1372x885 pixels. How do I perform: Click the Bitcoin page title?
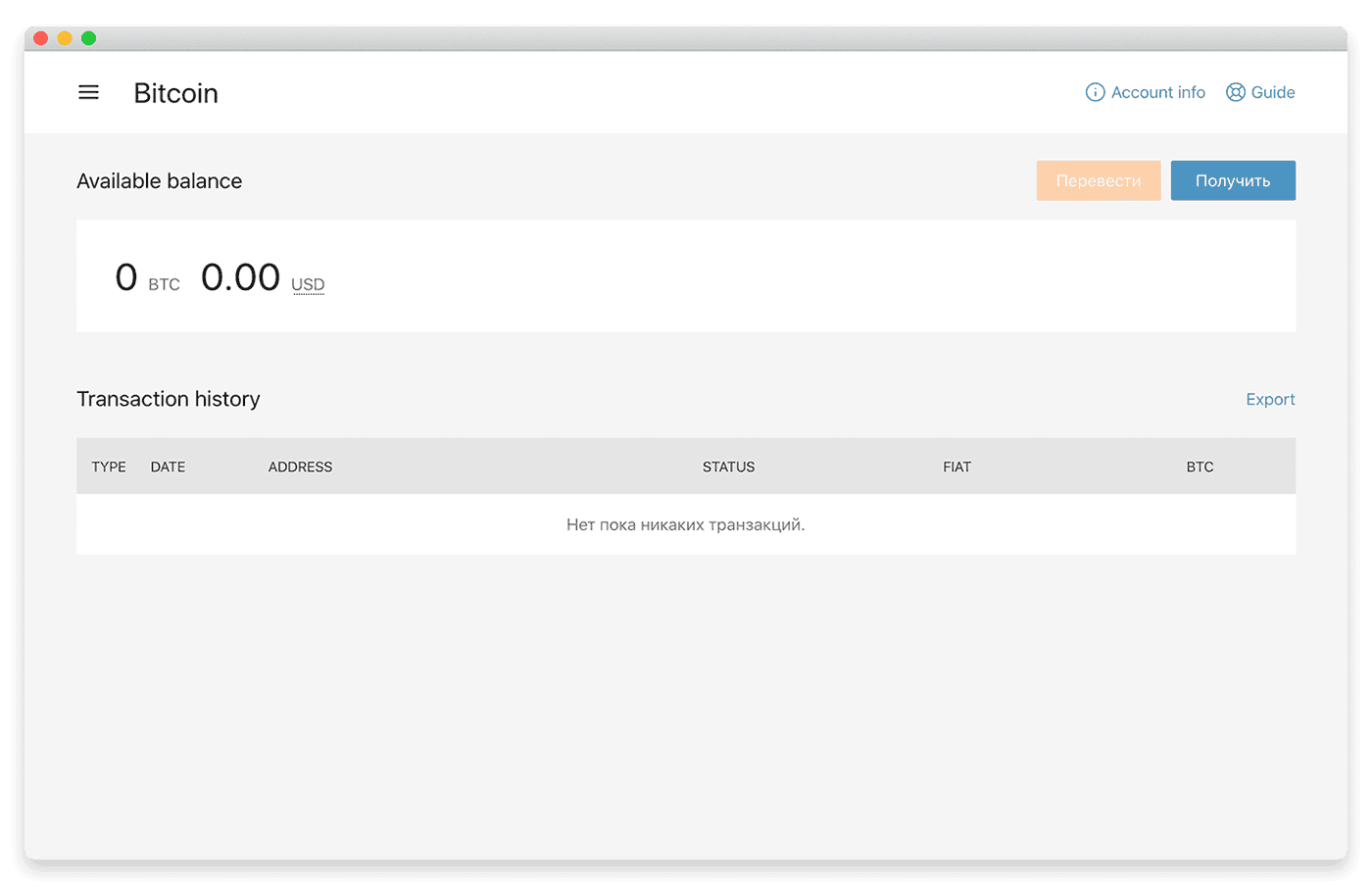coord(176,93)
